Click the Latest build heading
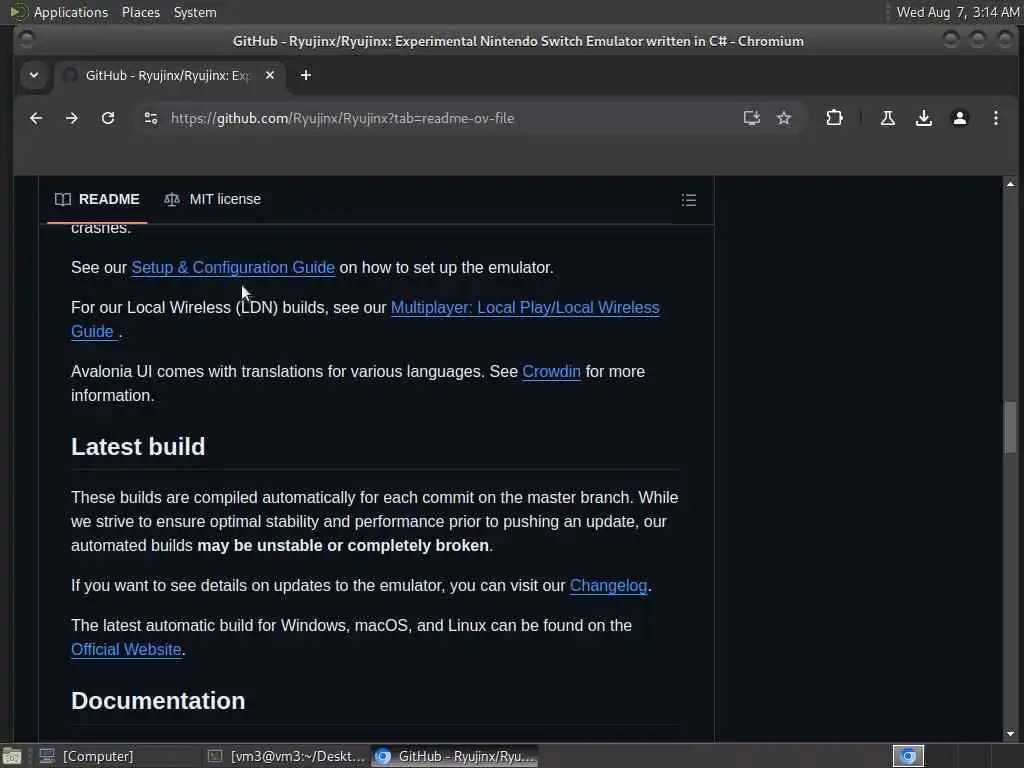 point(138,447)
